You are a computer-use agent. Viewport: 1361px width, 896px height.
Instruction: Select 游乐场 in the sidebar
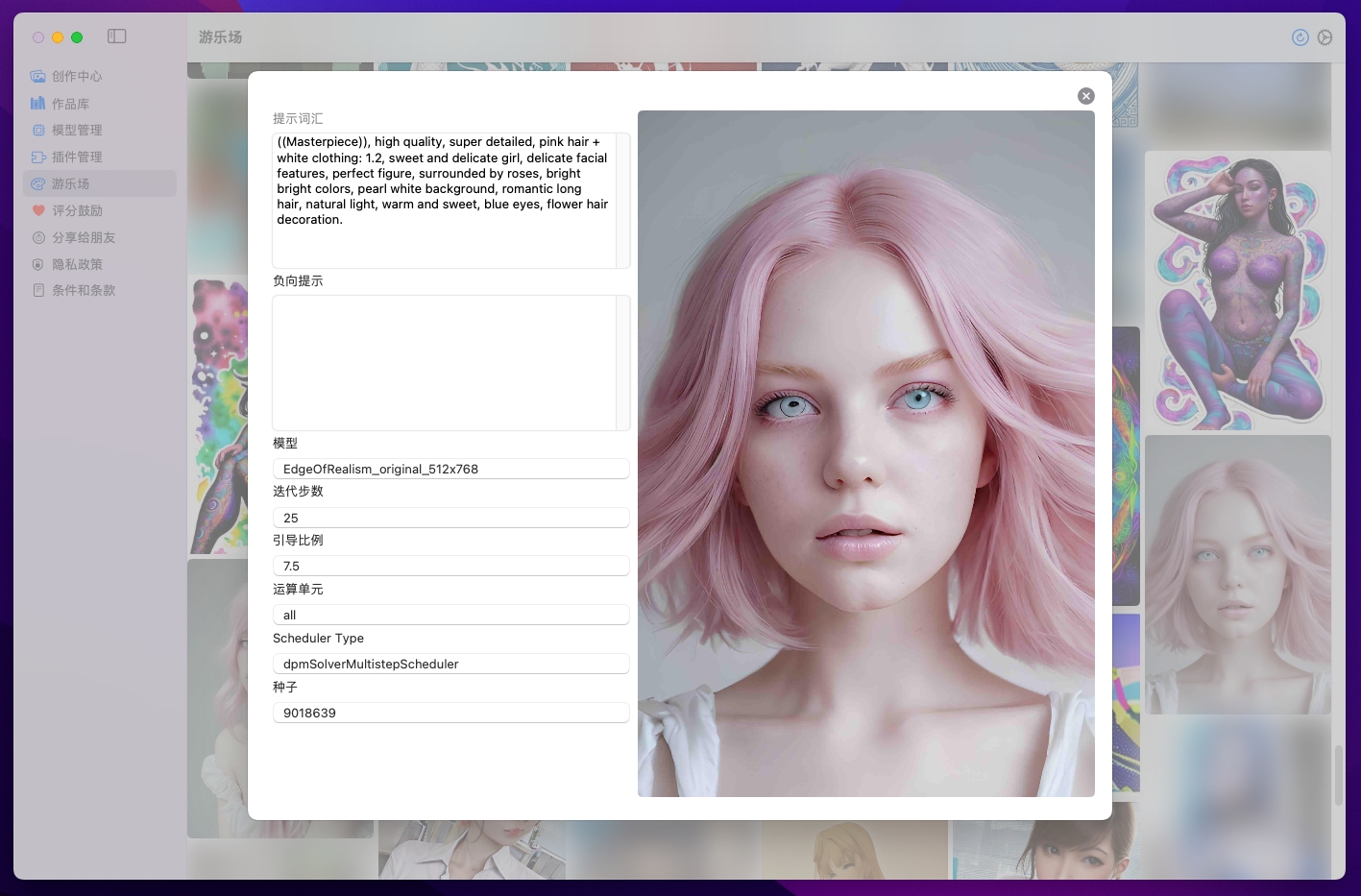[70, 183]
